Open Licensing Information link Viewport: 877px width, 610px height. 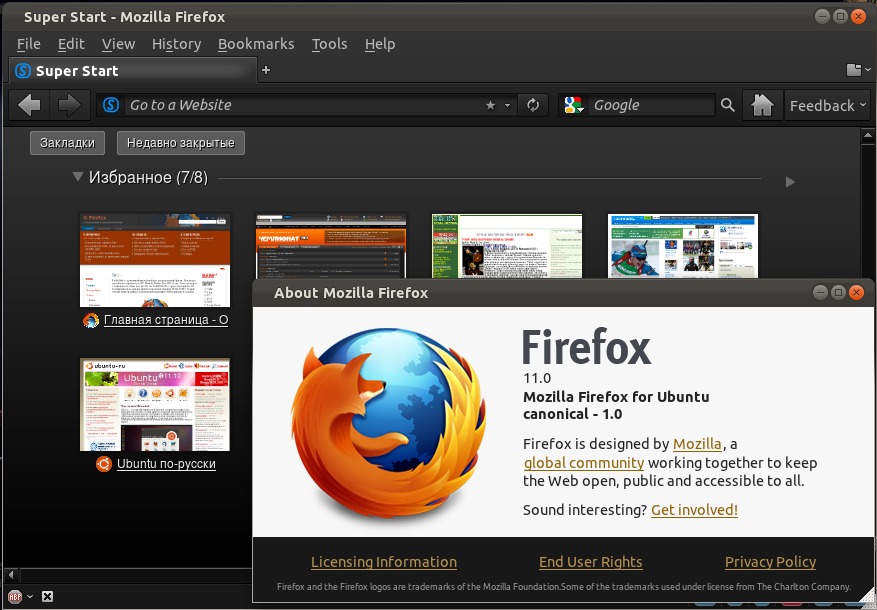click(384, 562)
